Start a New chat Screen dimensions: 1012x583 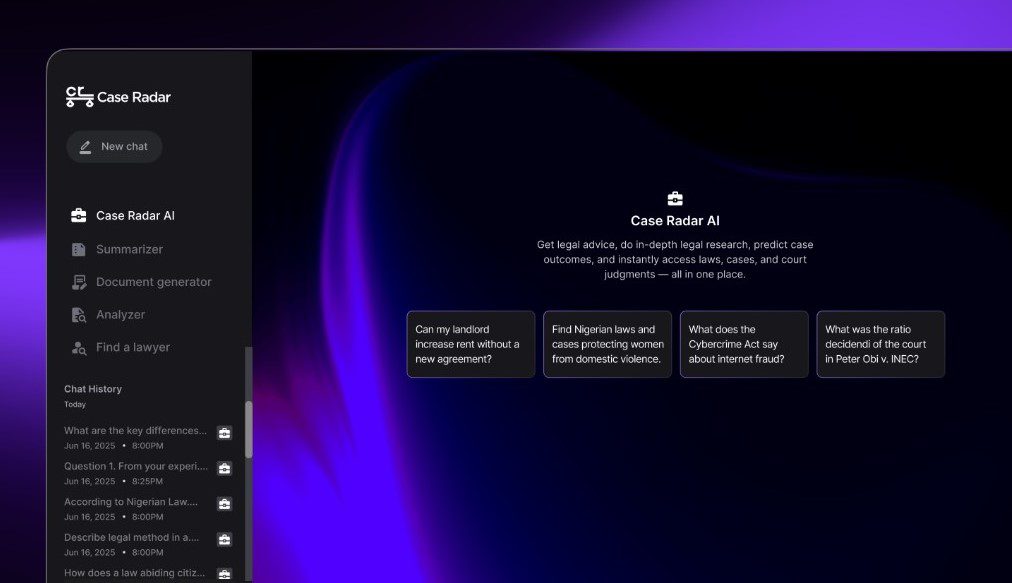click(x=114, y=147)
